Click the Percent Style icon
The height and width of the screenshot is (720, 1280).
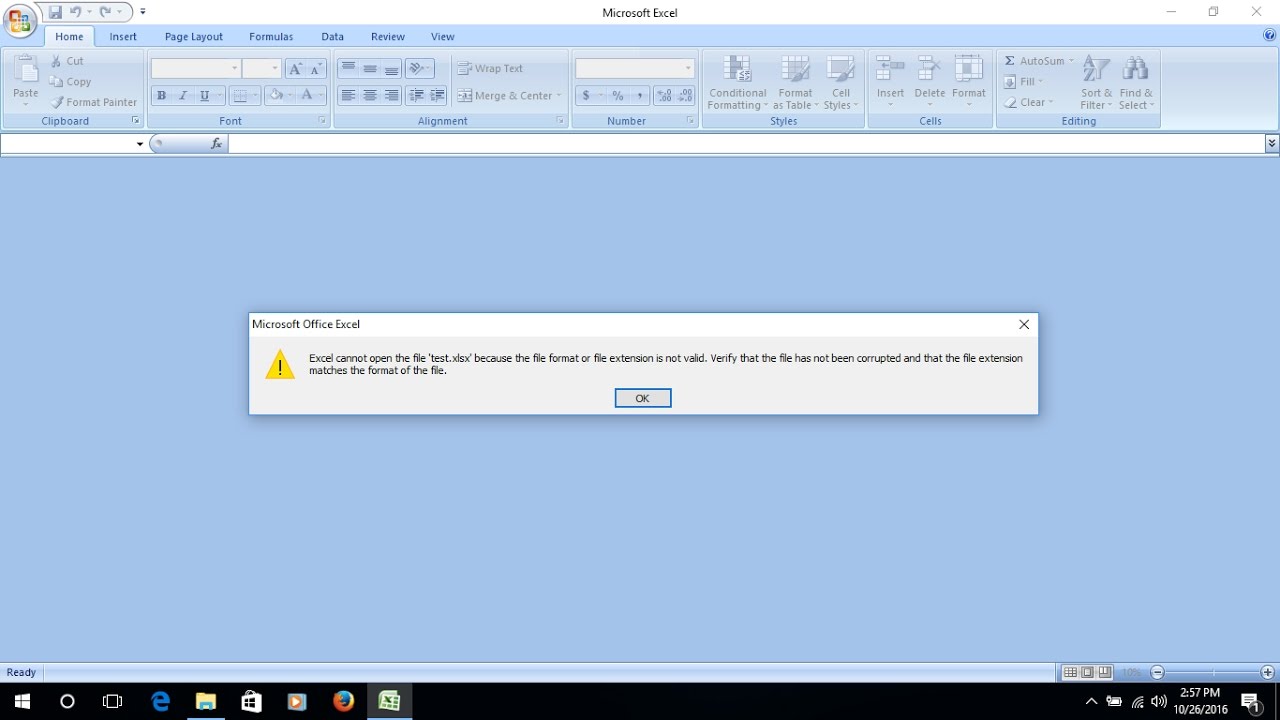618,96
